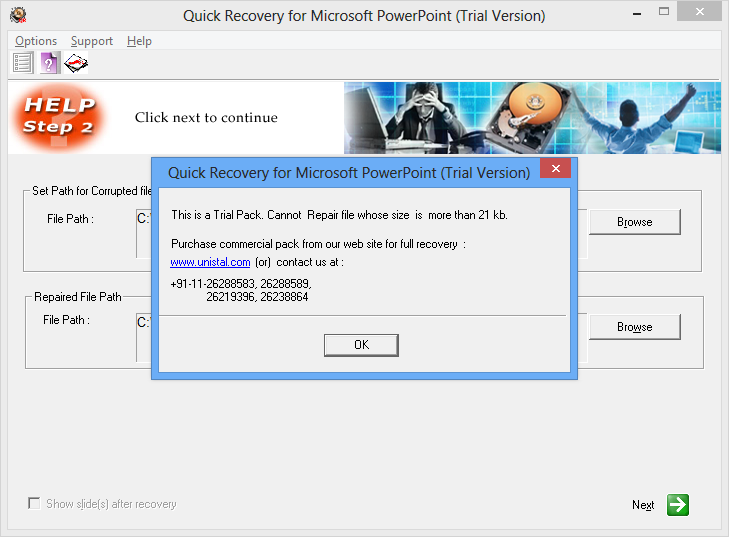Click the options list toolbar icon
The image size is (729, 537).
[22, 63]
